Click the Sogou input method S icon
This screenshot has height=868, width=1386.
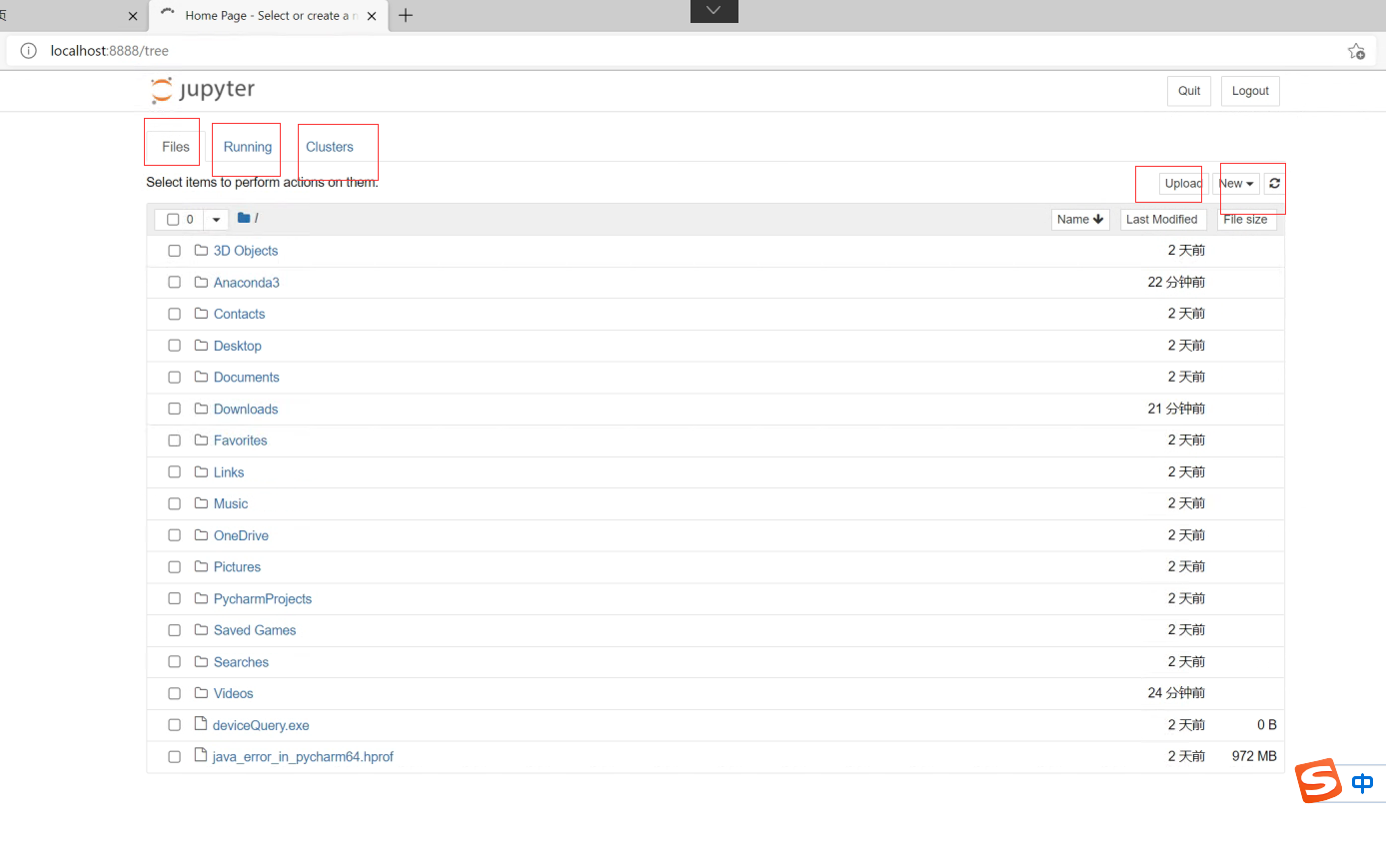click(1319, 781)
